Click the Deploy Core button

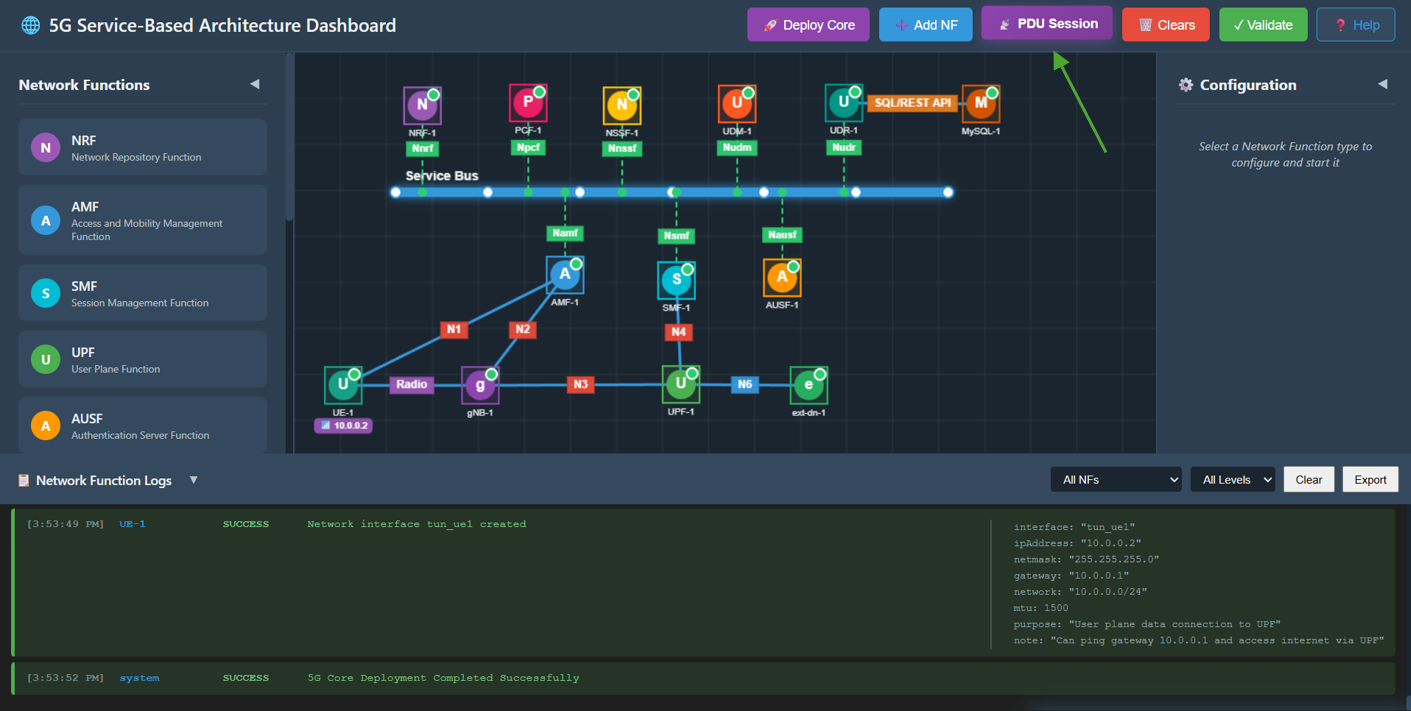point(808,24)
